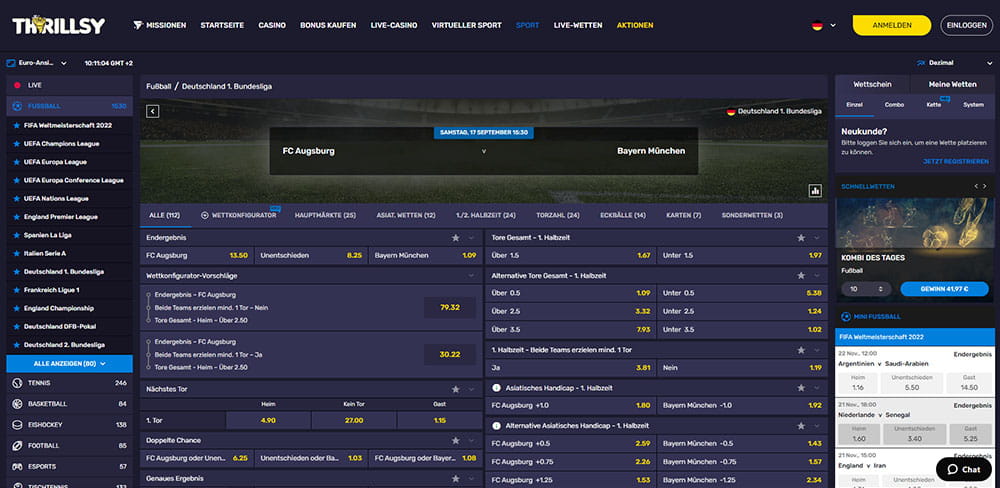Expand Alle Anzeigen (80) leagues list
Screen dimensions: 1000x488
point(70,364)
